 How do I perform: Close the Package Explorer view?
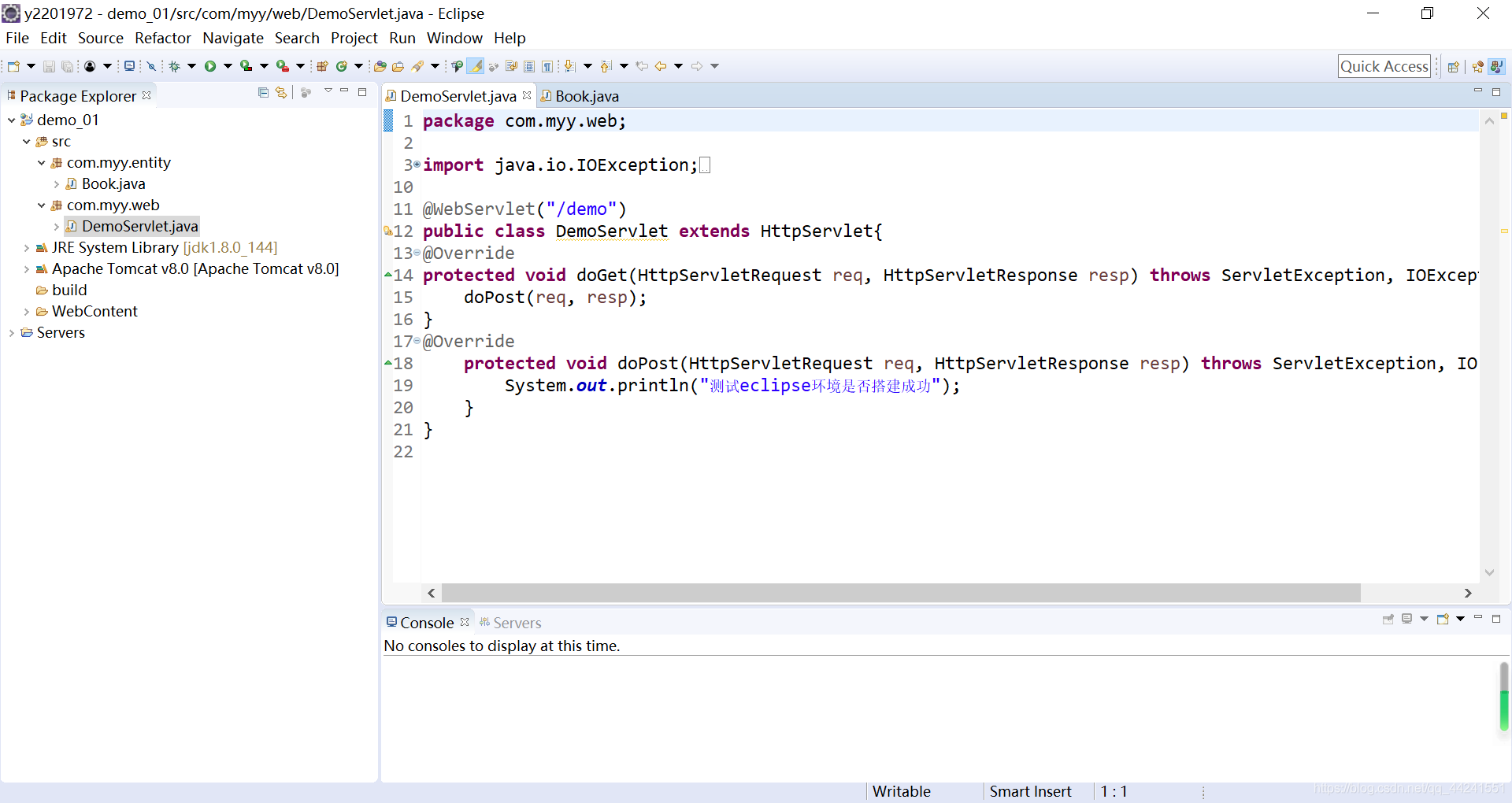146,95
